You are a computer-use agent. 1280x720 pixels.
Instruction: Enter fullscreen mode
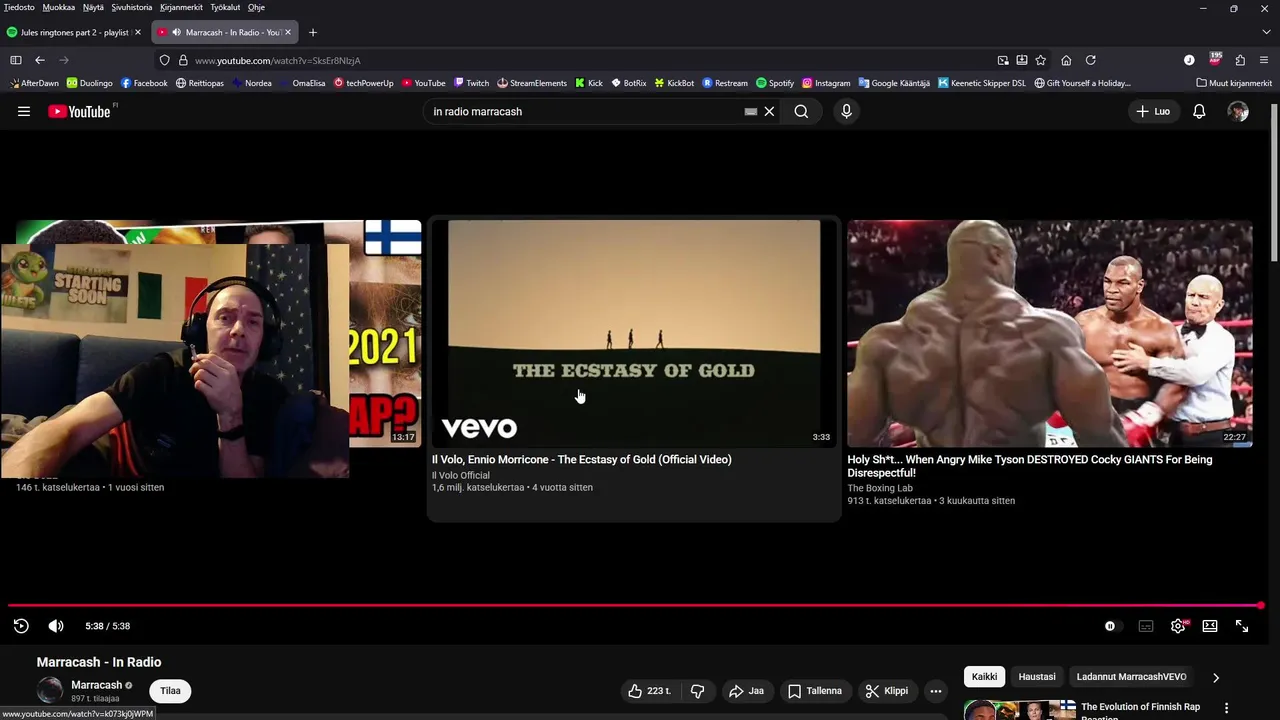click(1242, 626)
